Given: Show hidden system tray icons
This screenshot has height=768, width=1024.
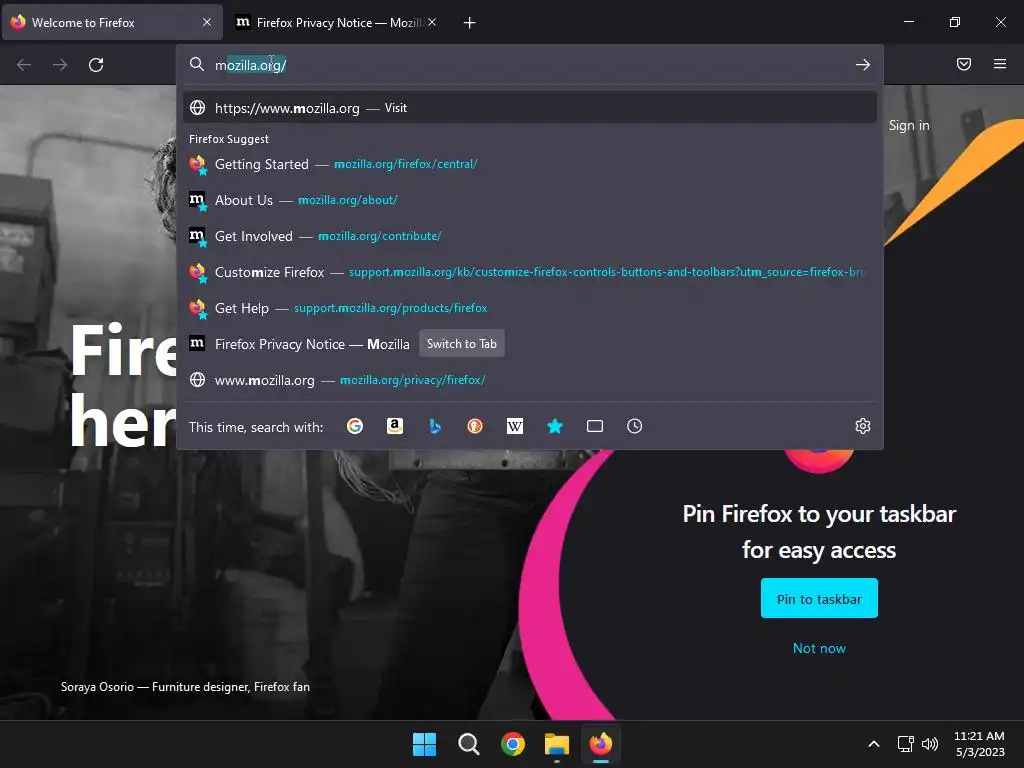Looking at the screenshot, I should click(x=874, y=744).
